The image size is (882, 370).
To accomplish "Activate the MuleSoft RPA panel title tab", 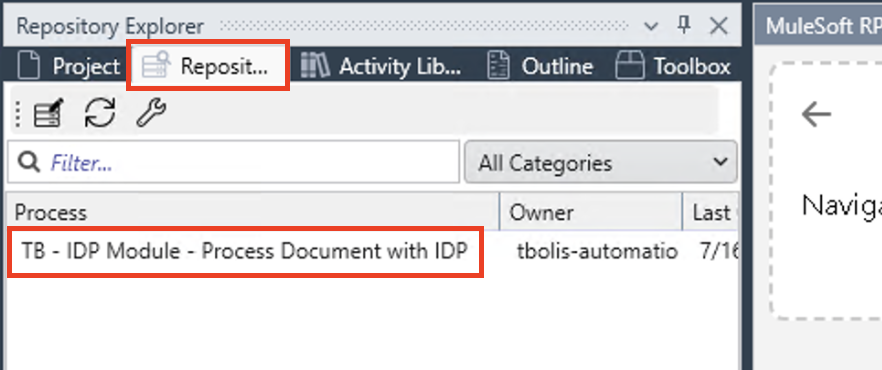I will click(818, 26).
